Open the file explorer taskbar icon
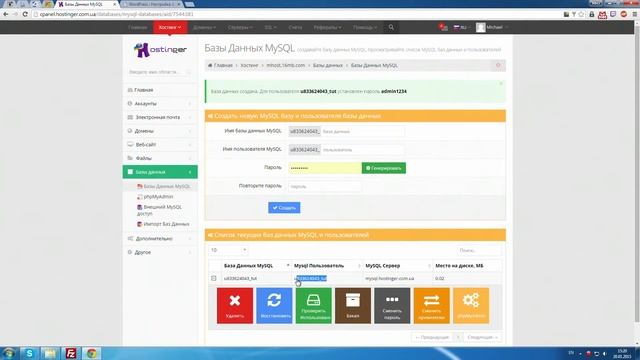This screenshot has width=640, height=360. [50, 353]
